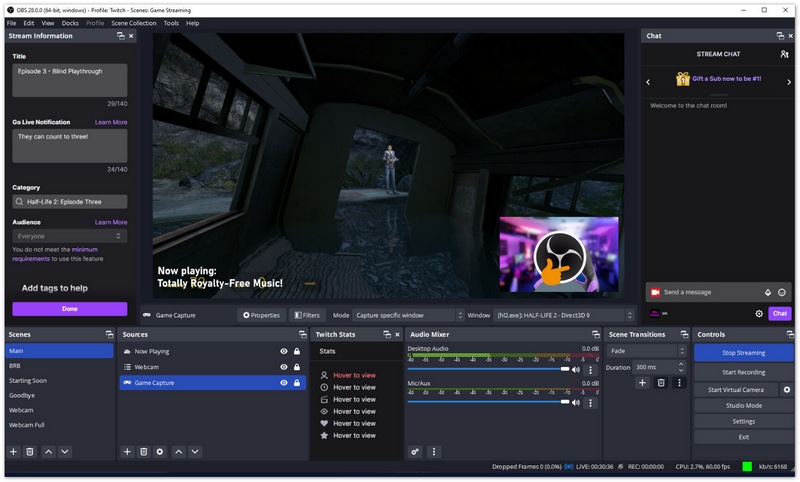Delete selected source with trash icon
The image size is (800, 482).
pos(144,452)
